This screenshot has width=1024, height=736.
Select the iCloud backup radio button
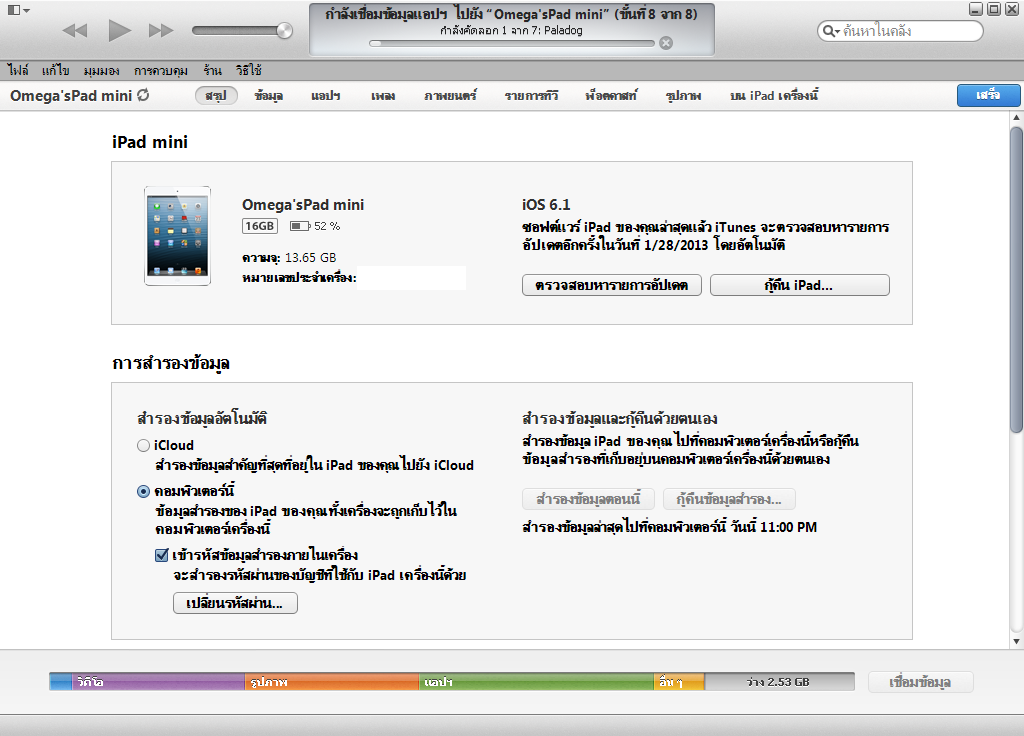(144, 445)
